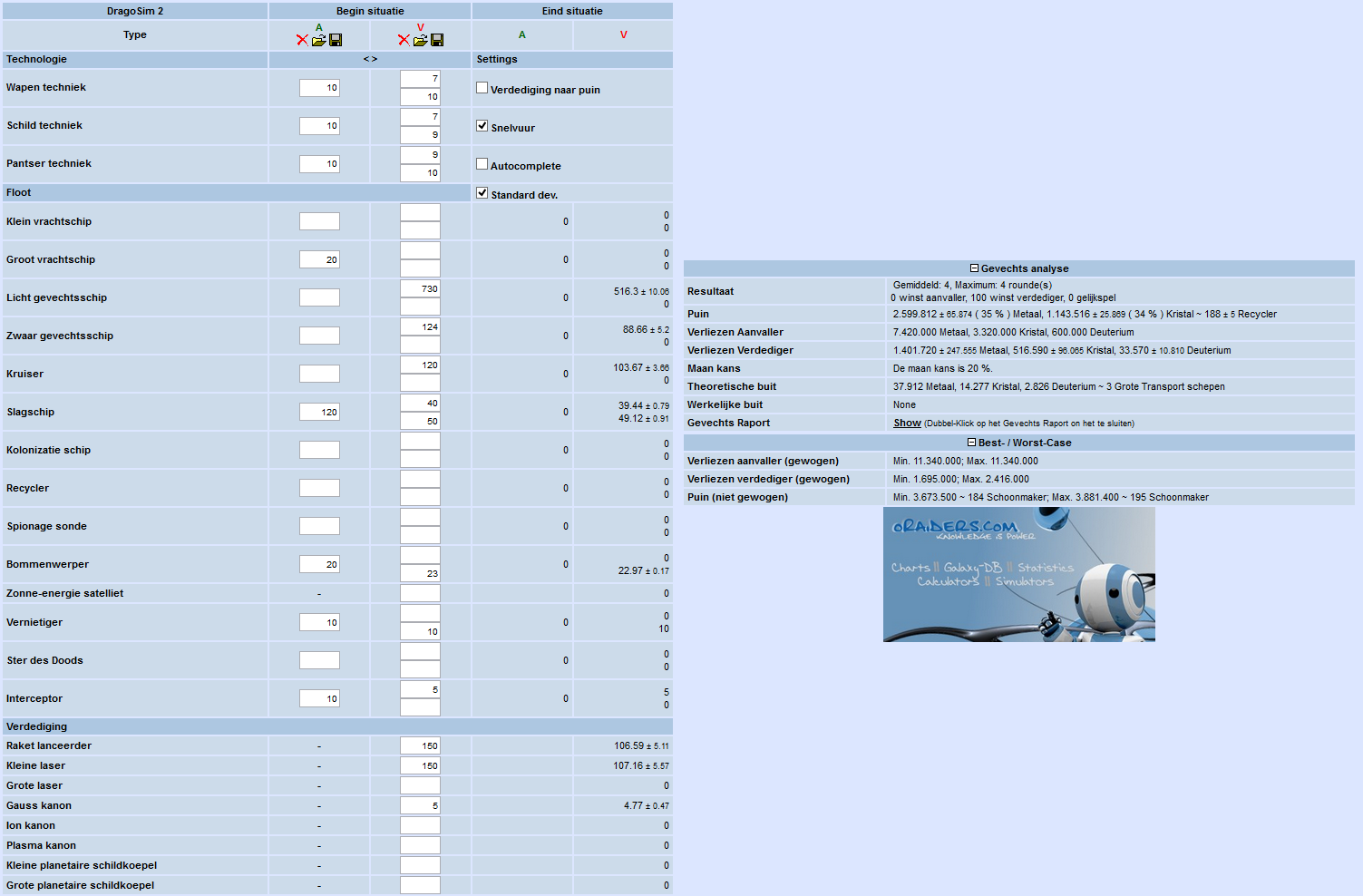Viewport: 1363px width, 896px height.
Task: Select attacker Groot vrachtschip field
Action: [x=319, y=259]
